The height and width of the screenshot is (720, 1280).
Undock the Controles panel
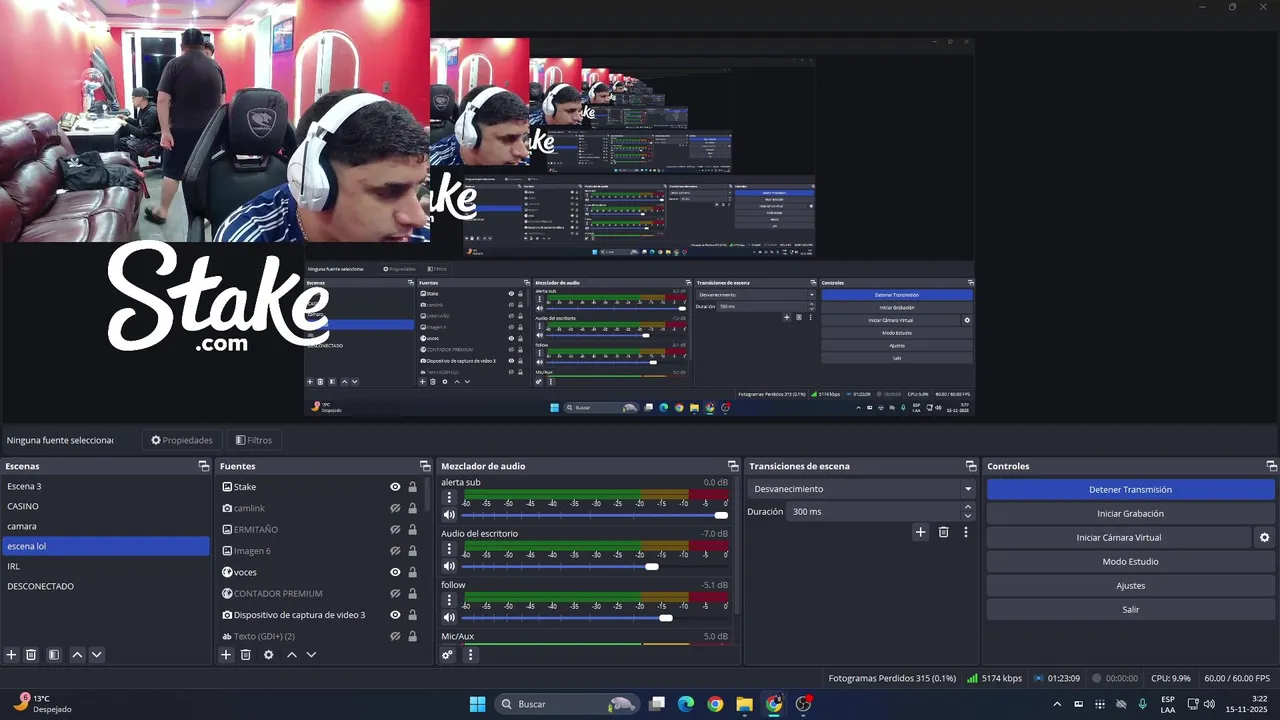(x=1272, y=466)
